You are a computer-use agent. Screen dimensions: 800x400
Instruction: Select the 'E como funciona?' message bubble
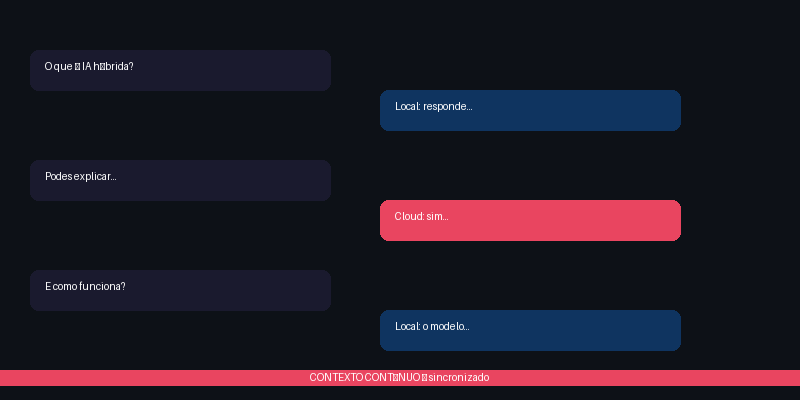[x=180, y=290]
